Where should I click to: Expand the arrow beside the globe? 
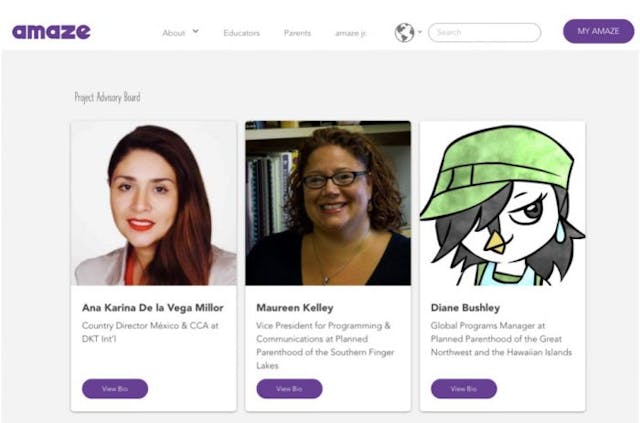point(420,33)
